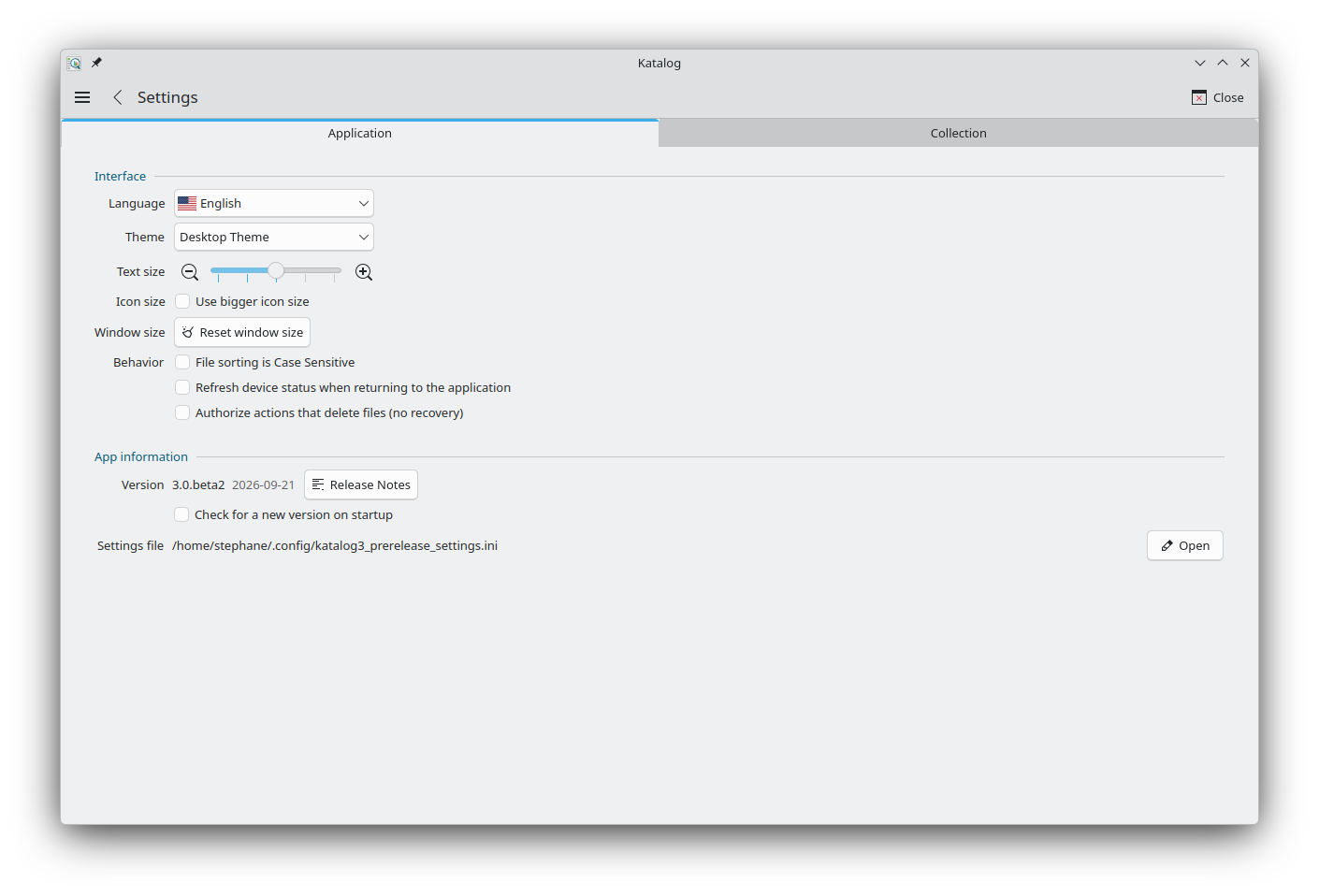Switch to the Application tab
This screenshot has width=1319, height=896.
(360, 133)
